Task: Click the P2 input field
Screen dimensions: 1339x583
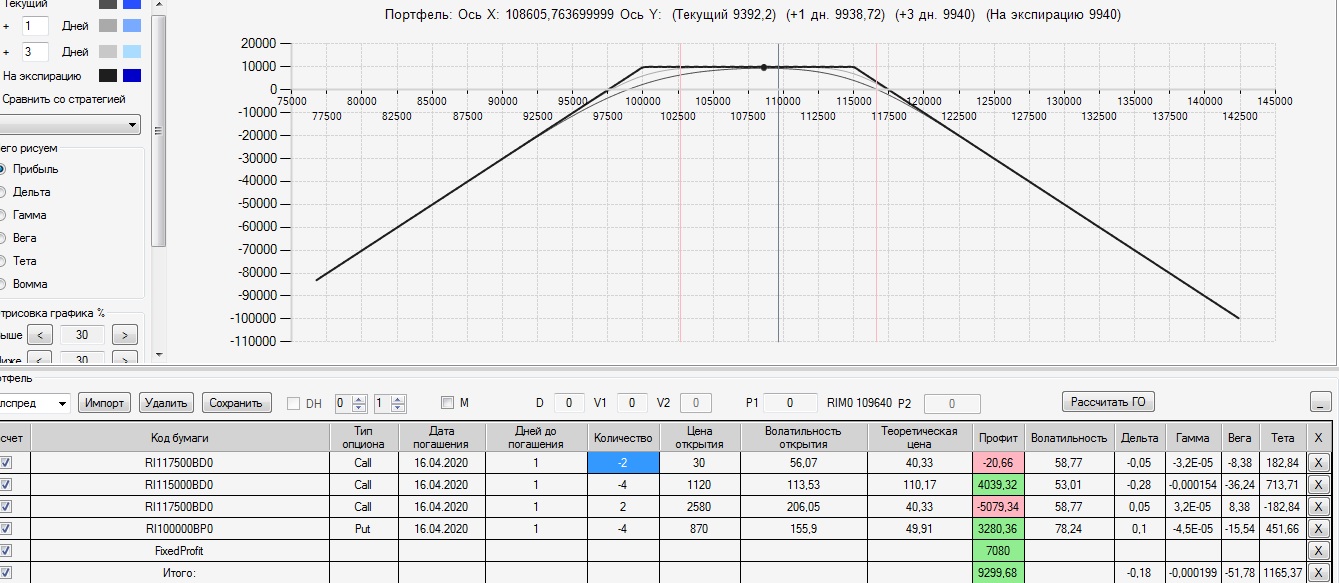Action: coord(950,403)
